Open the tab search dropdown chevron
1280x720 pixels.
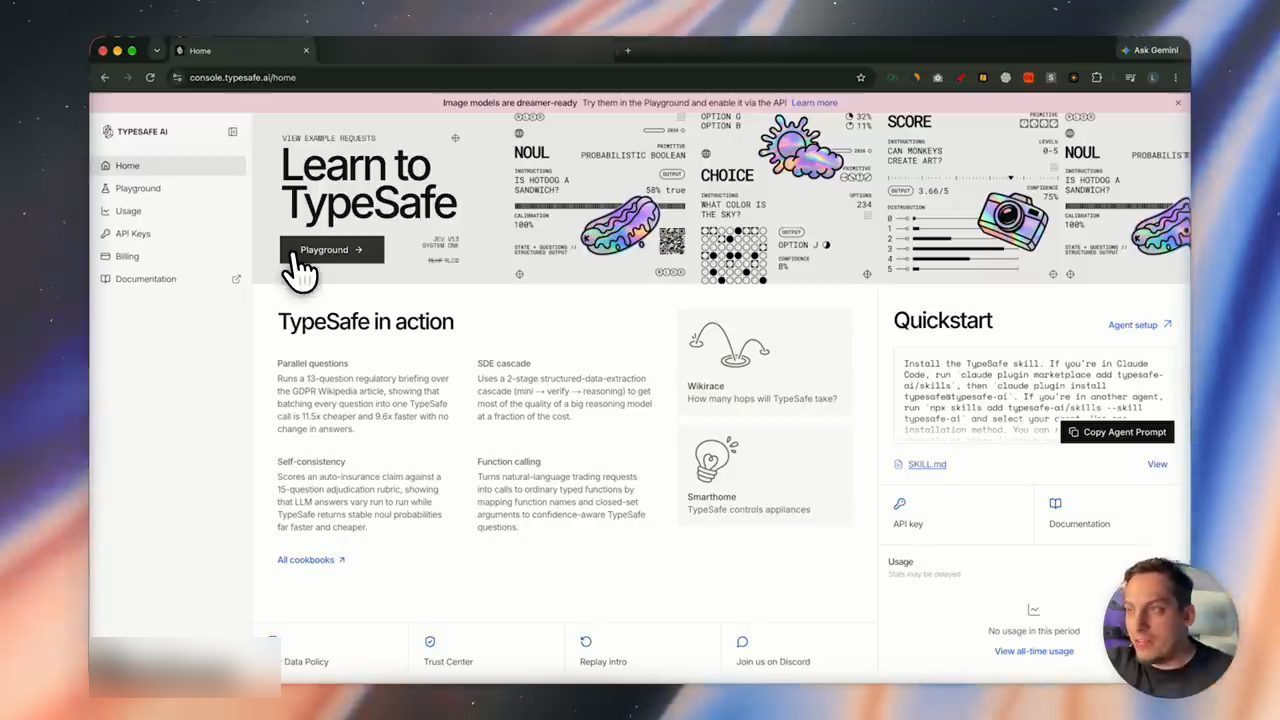point(156,50)
